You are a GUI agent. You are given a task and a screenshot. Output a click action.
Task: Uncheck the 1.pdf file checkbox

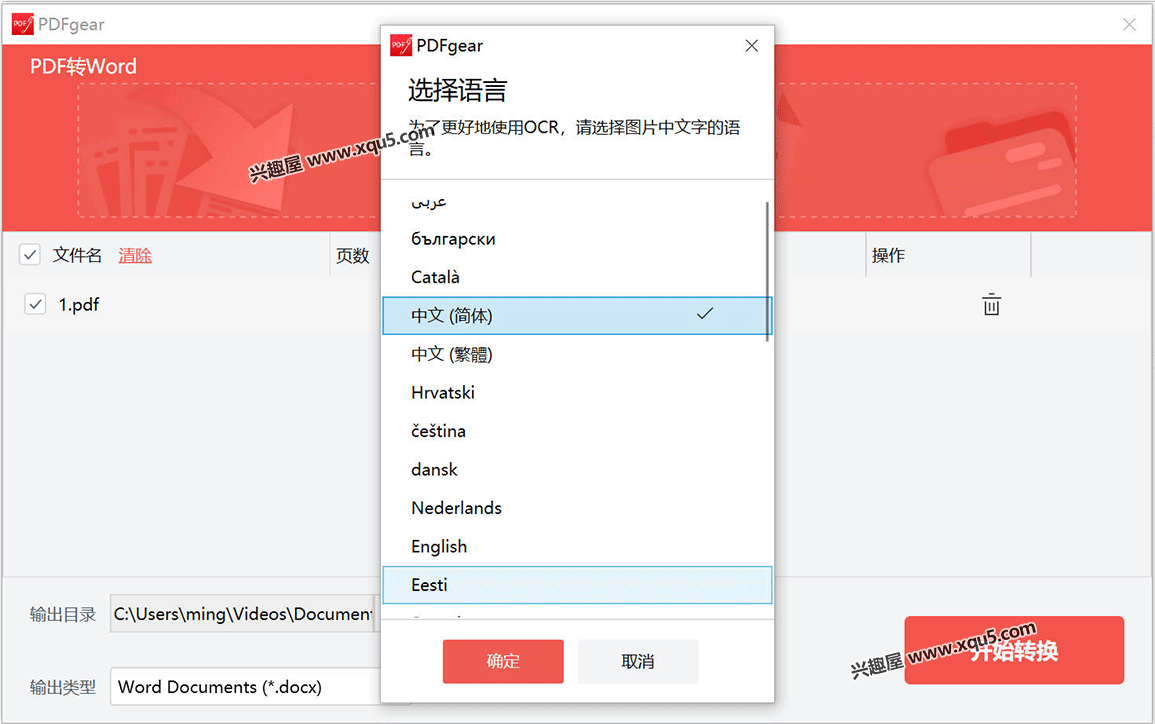click(x=35, y=303)
